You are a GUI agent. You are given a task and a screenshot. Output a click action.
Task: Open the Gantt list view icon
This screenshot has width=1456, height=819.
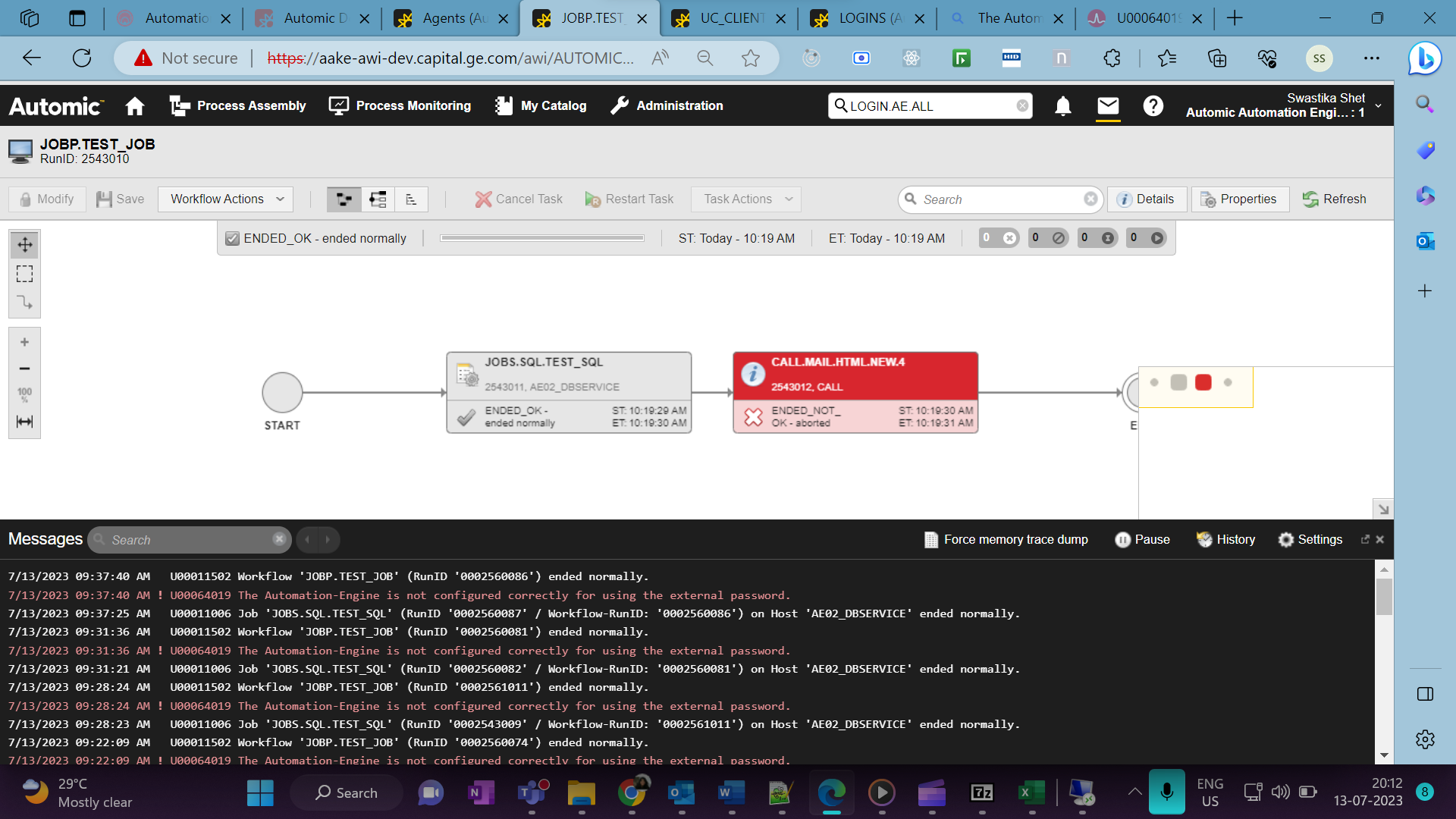click(x=411, y=199)
